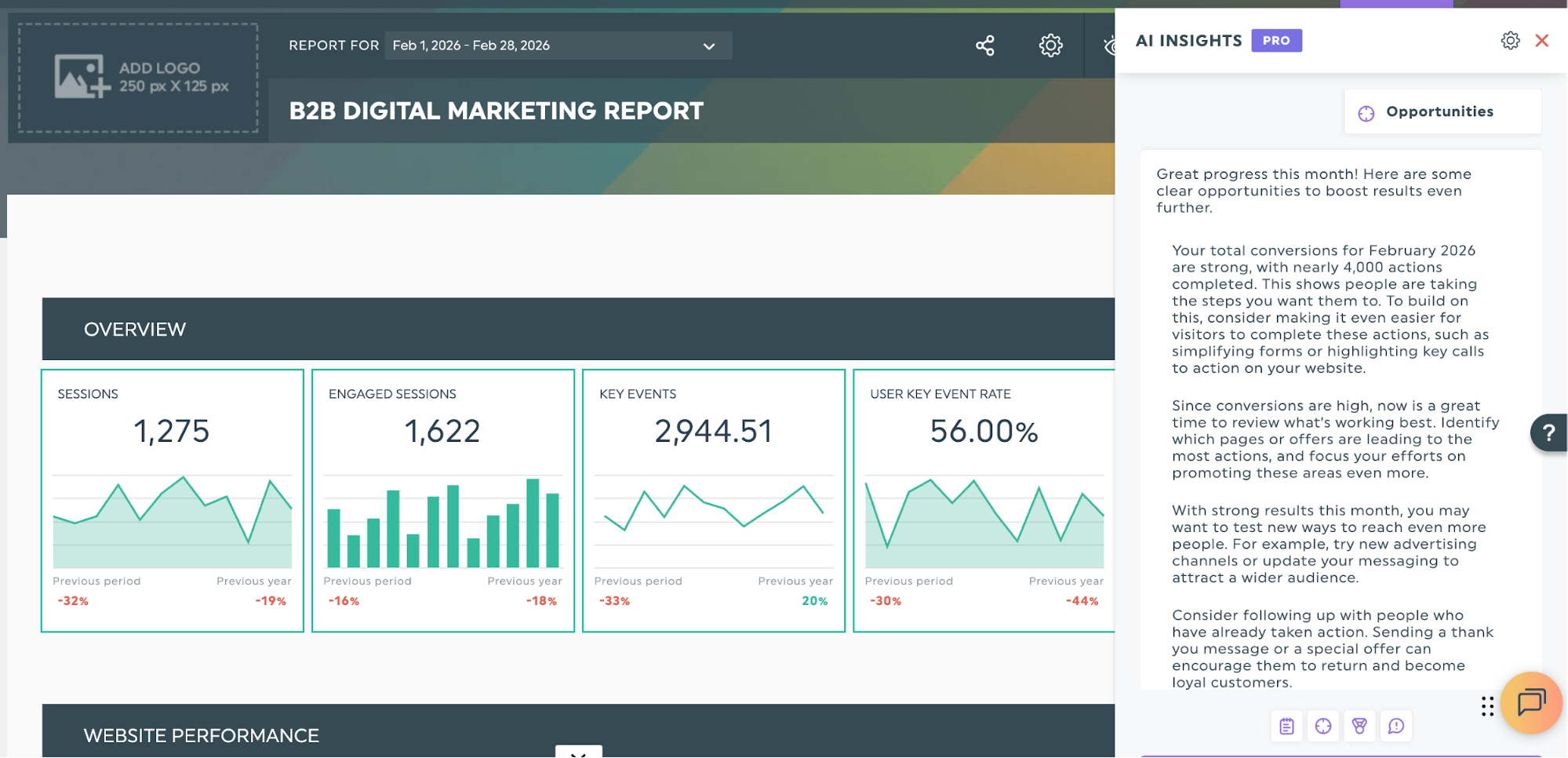Click the share report icon
This screenshot has width=1568, height=758.
tap(984, 46)
